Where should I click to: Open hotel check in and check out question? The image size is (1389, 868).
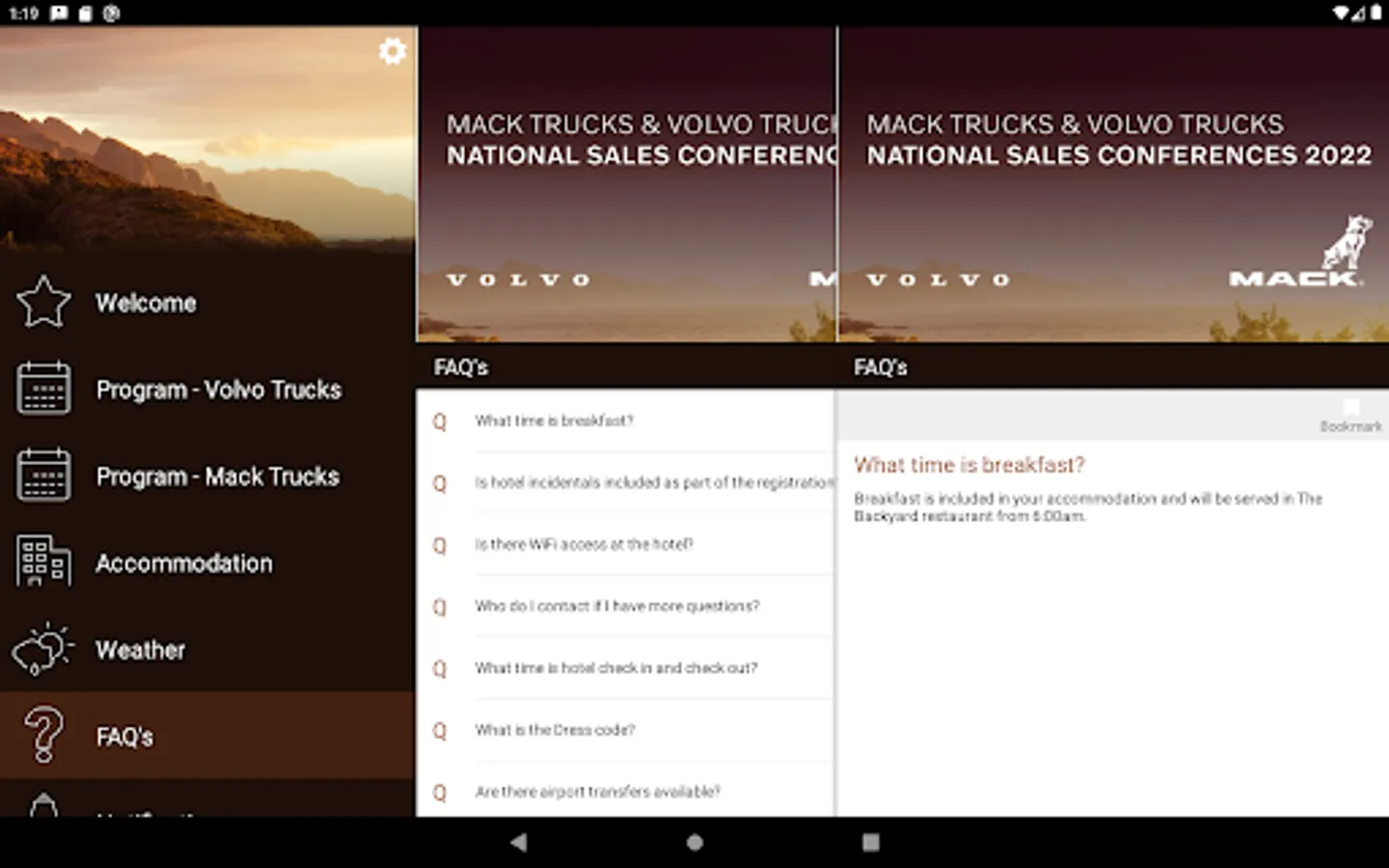point(625,667)
